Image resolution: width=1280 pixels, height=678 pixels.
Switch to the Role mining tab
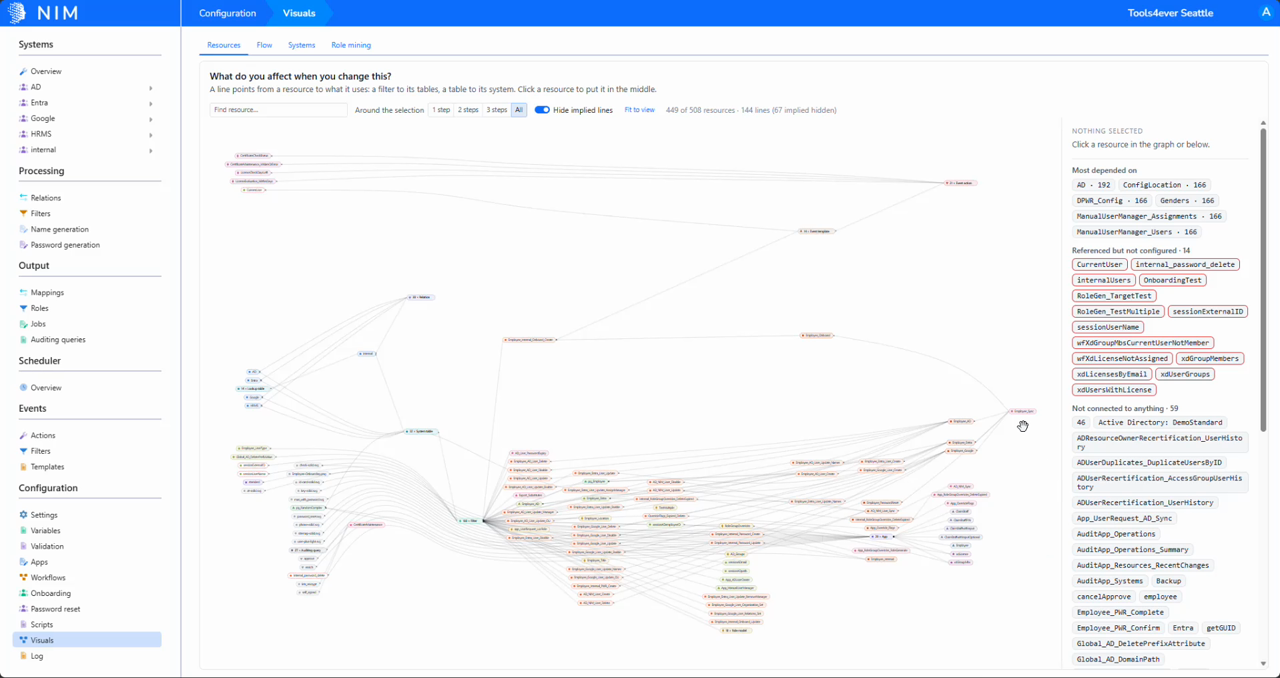click(x=351, y=45)
